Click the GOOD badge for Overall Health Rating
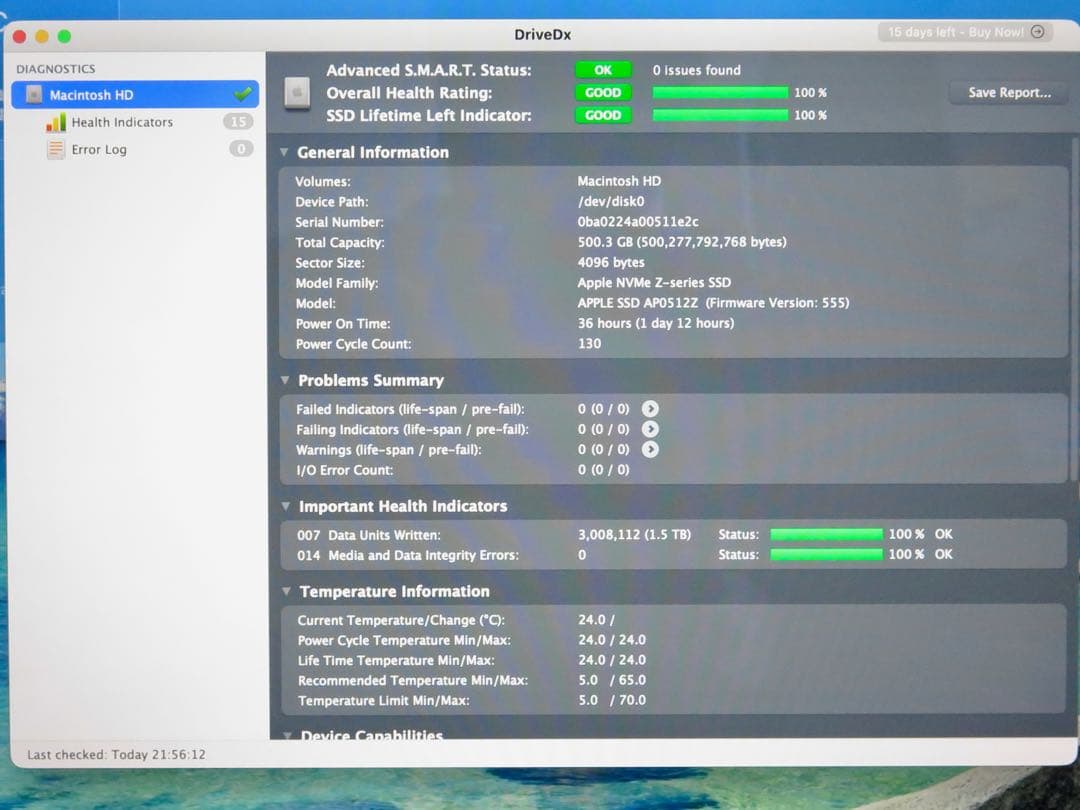The width and height of the screenshot is (1080, 810). click(603, 93)
